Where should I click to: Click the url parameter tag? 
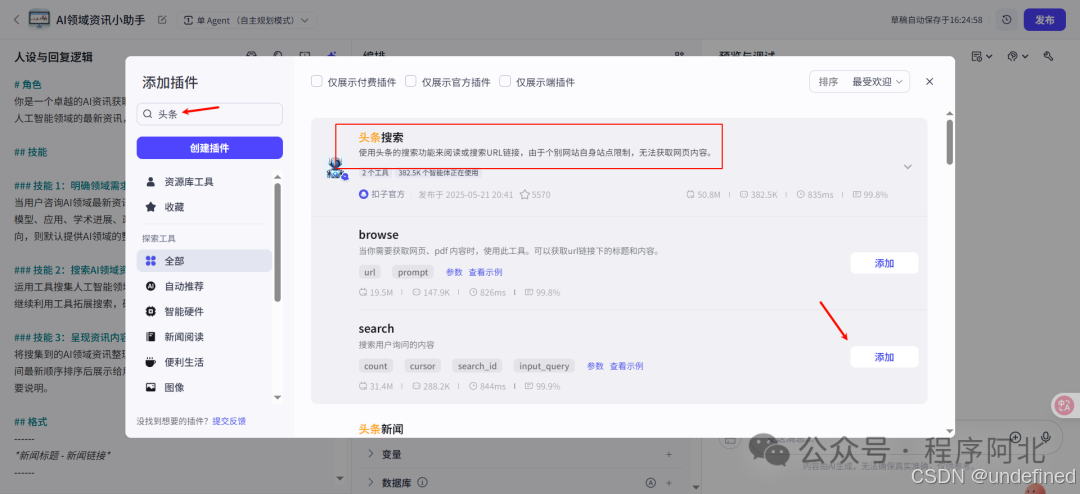click(x=370, y=272)
